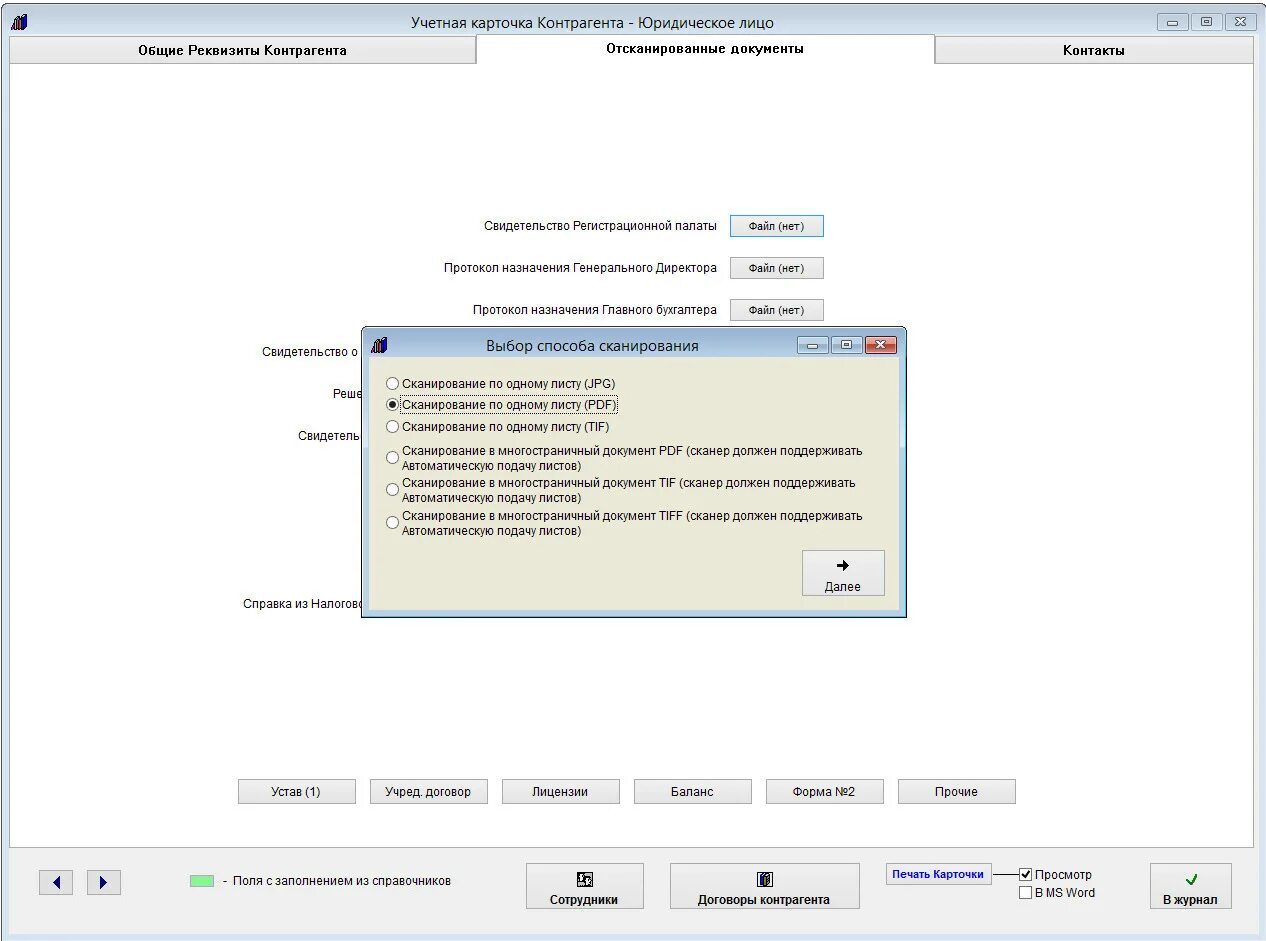Open the Лицензии documents
The image size is (1266, 941).
[x=560, y=792]
